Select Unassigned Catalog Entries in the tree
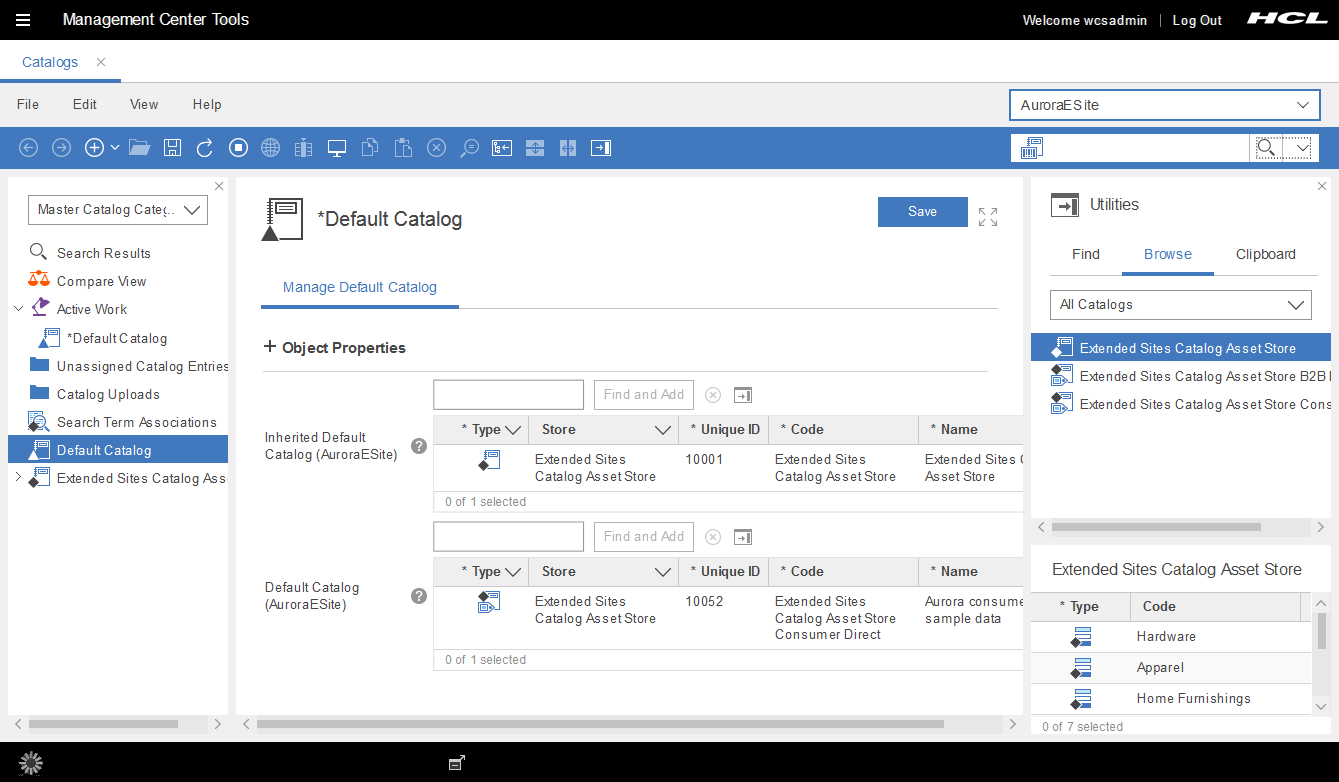This screenshot has height=782, width=1339. (143, 366)
